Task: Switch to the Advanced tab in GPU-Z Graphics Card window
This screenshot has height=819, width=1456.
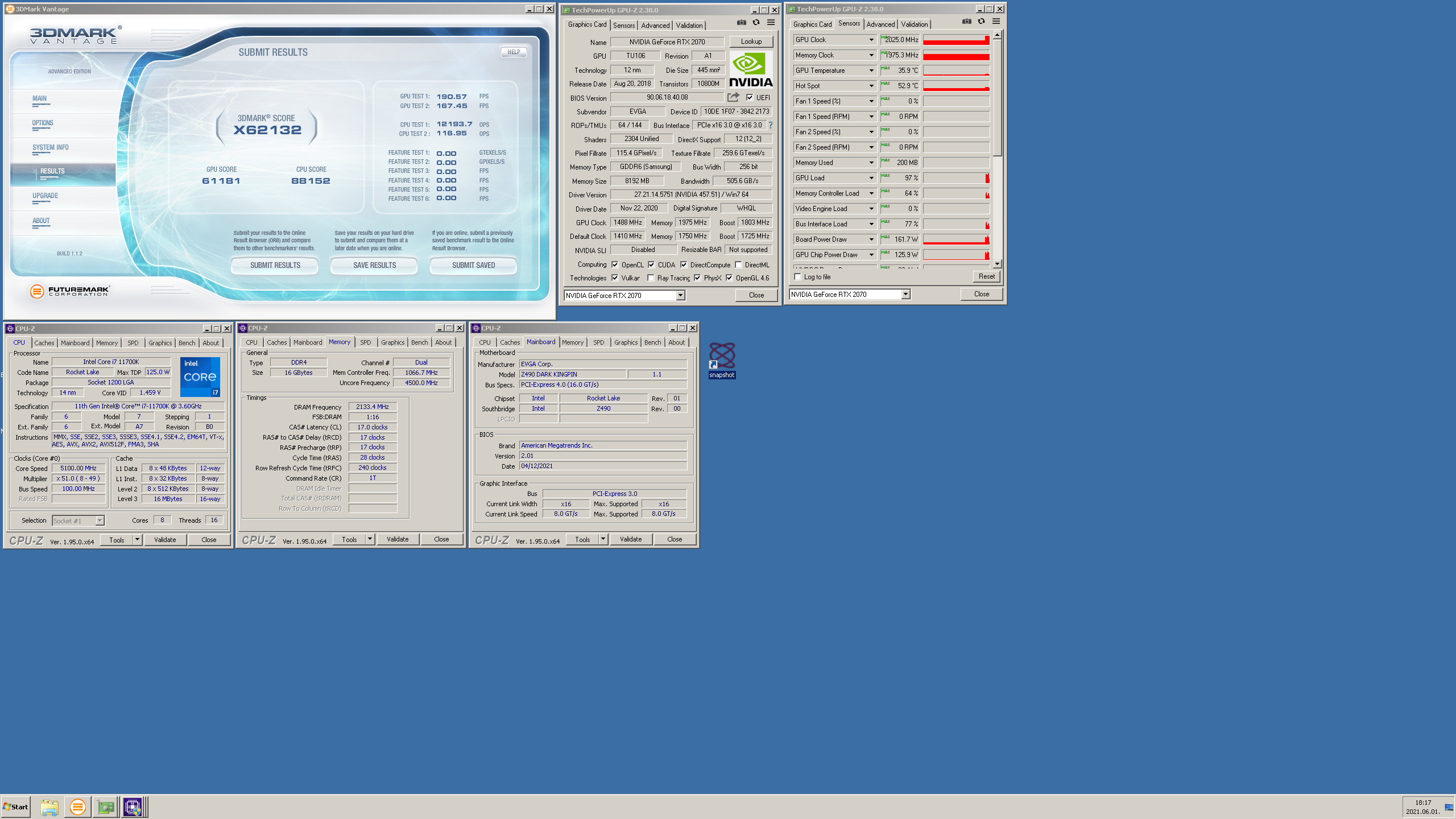Action: (x=655, y=26)
